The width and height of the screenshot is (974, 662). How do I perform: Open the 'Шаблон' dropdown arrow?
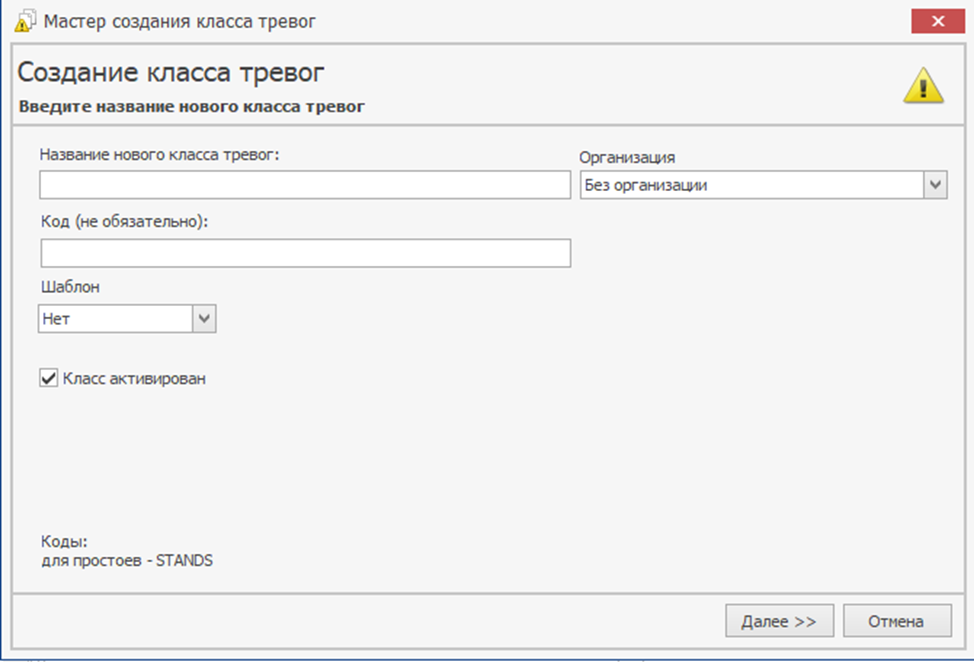(x=204, y=319)
